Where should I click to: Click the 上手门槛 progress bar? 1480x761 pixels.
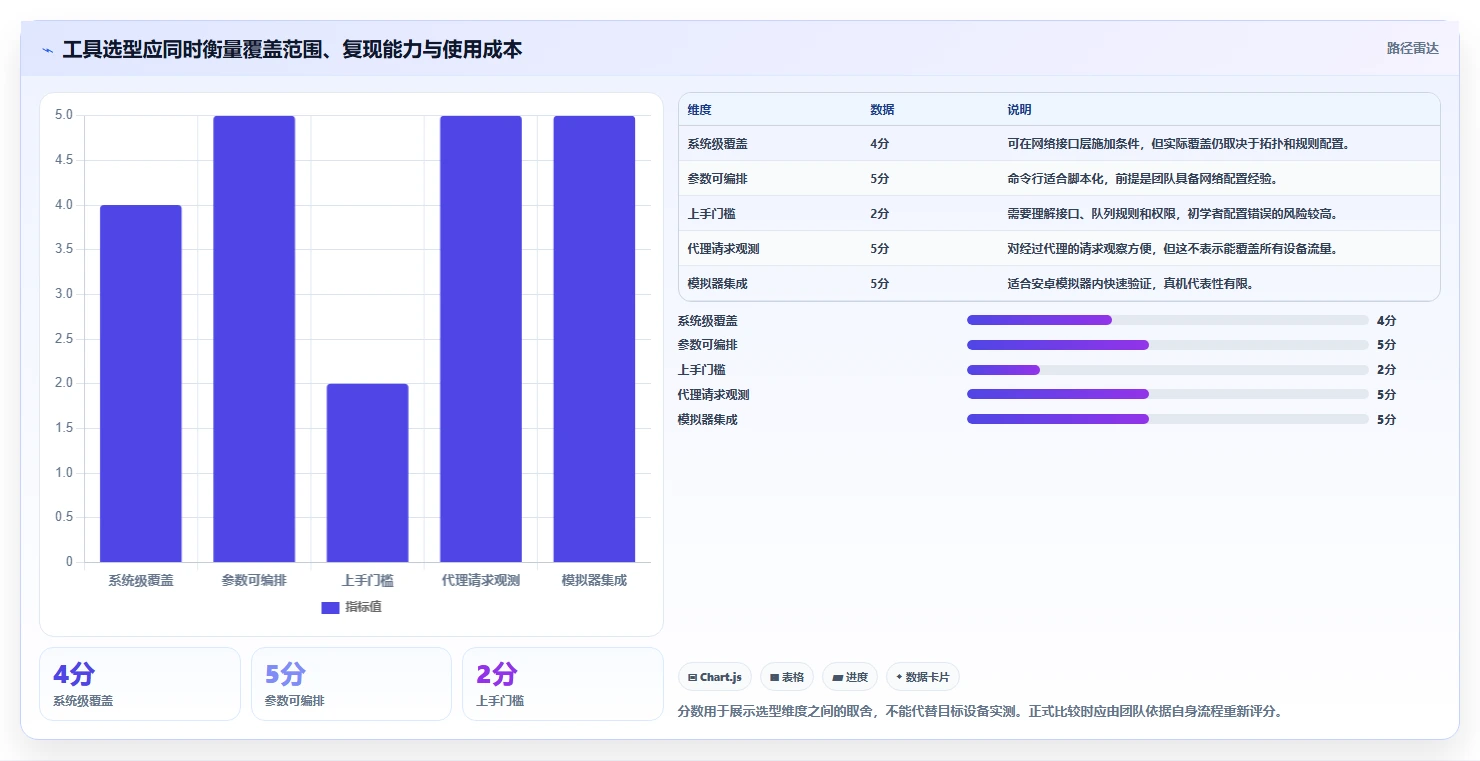point(1167,370)
